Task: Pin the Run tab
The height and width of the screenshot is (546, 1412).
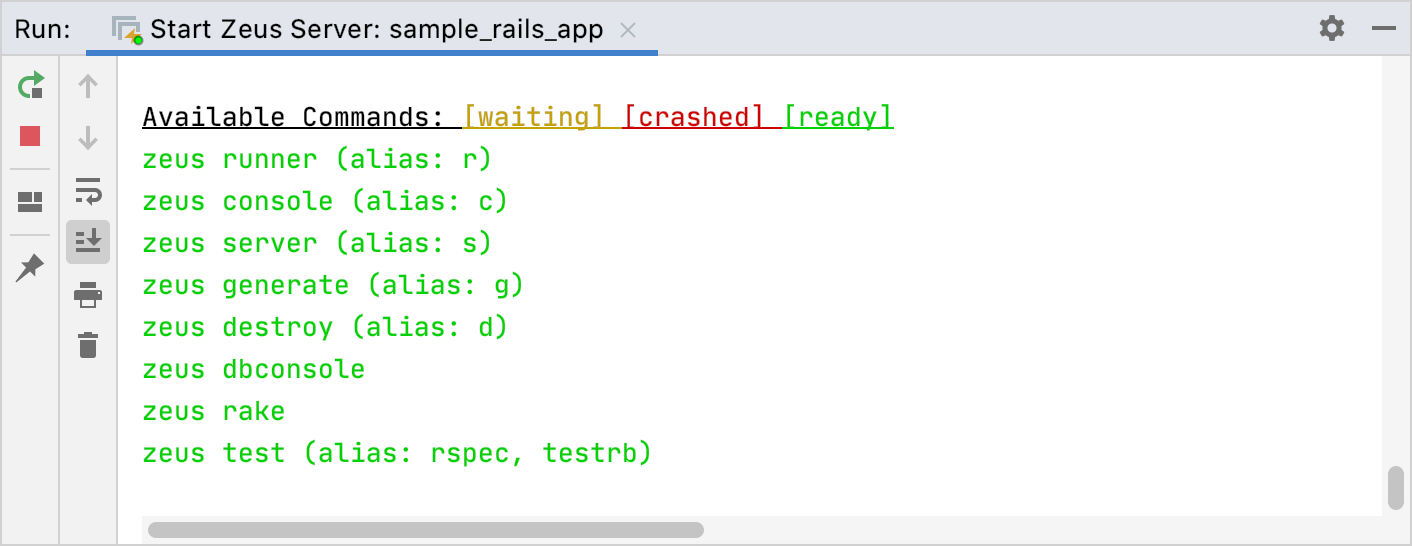Action: (x=30, y=267)
